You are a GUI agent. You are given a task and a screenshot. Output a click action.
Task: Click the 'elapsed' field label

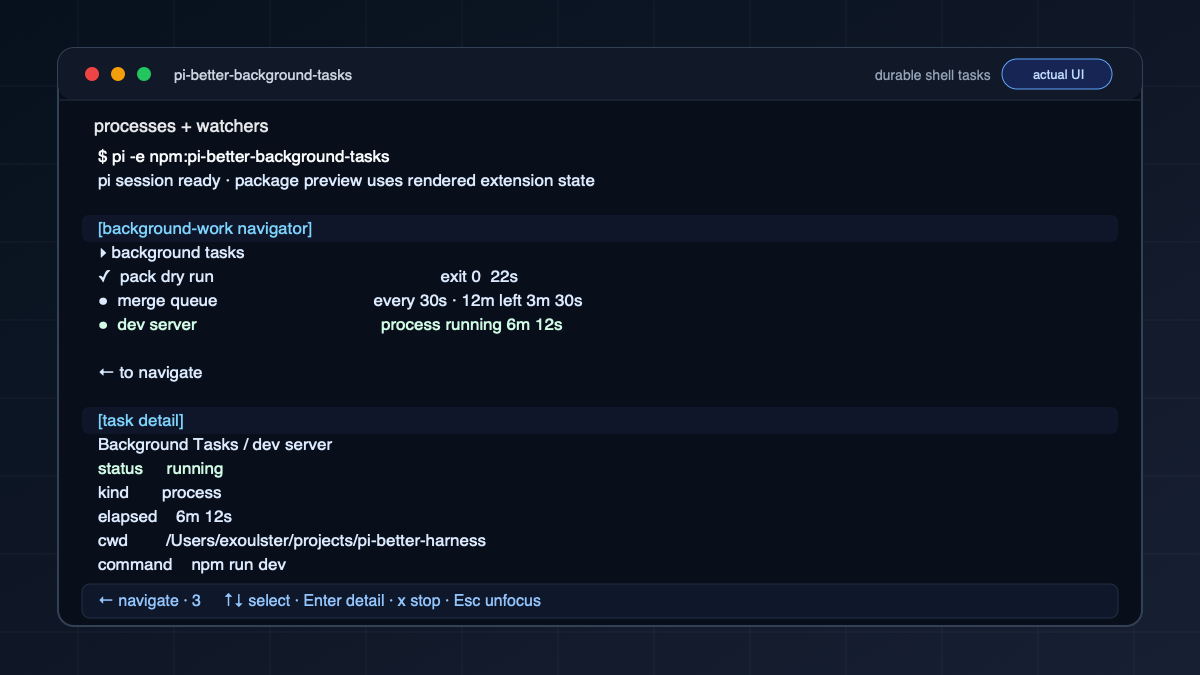pos(127,517)
